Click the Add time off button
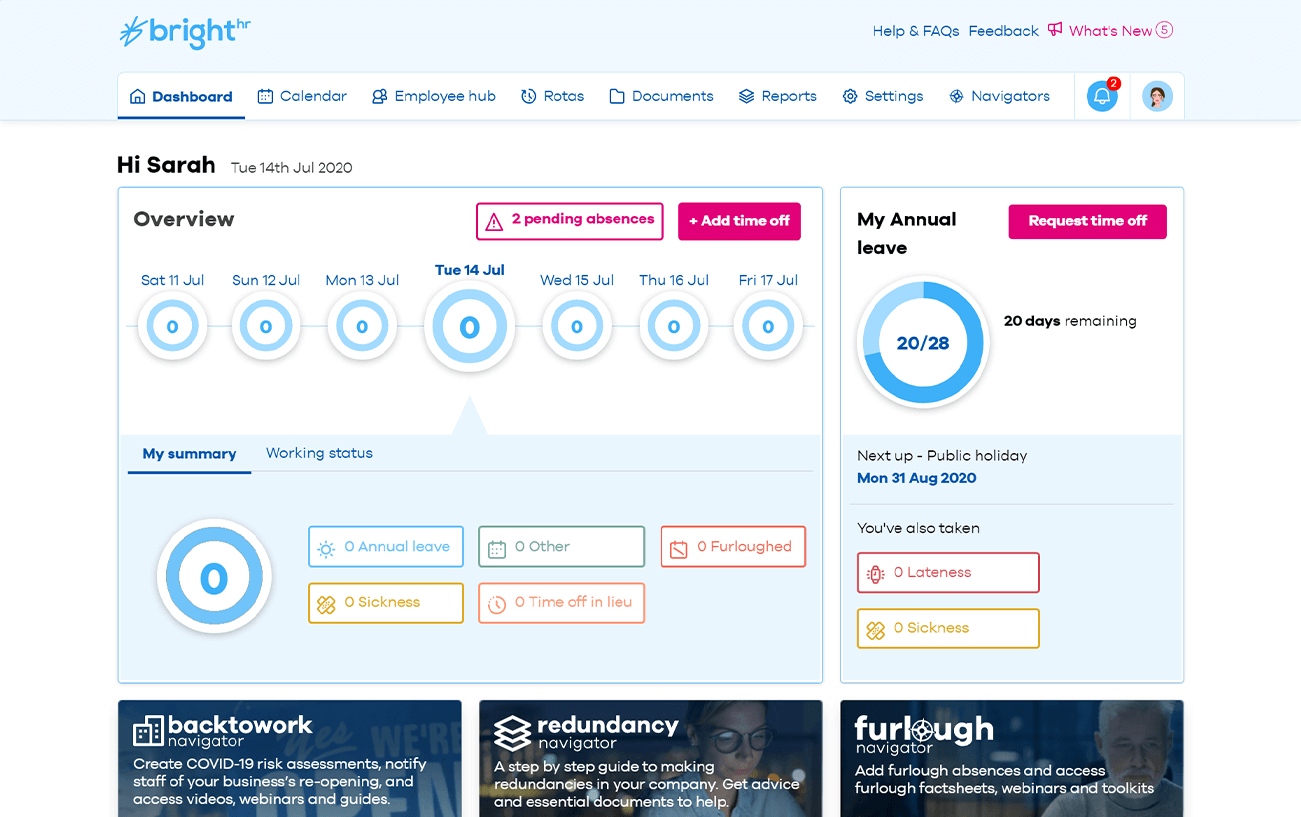 tap(739, 221)
